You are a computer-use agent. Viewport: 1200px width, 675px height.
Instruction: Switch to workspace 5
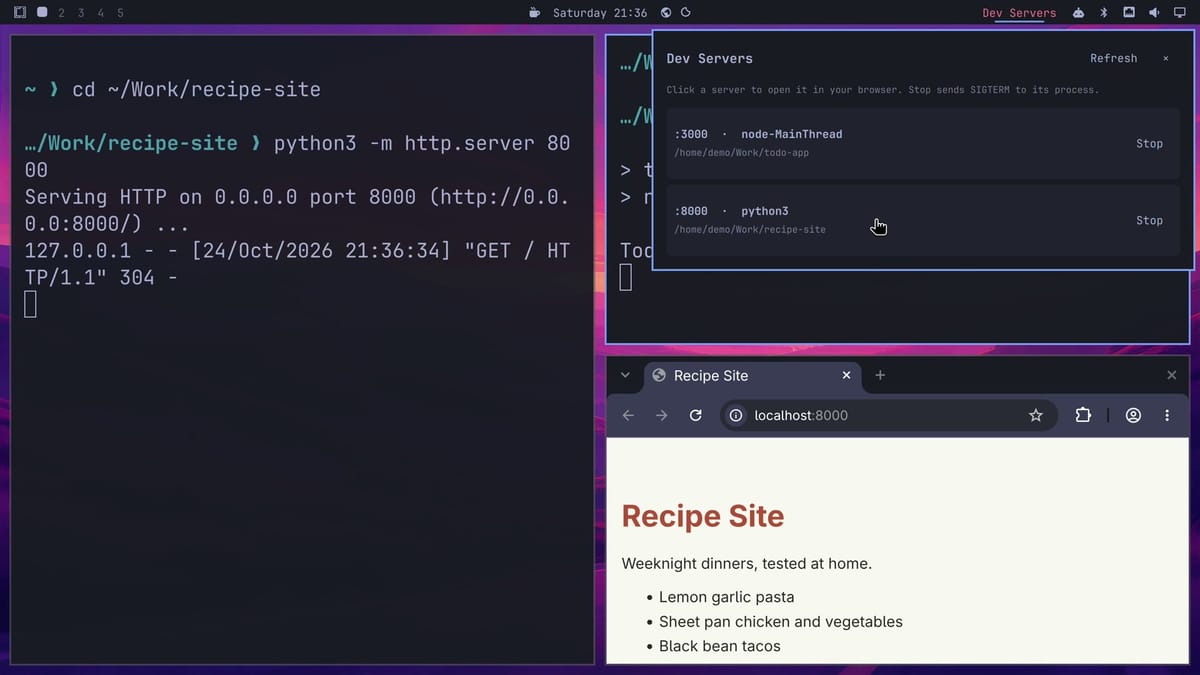[x=120, y=13]
